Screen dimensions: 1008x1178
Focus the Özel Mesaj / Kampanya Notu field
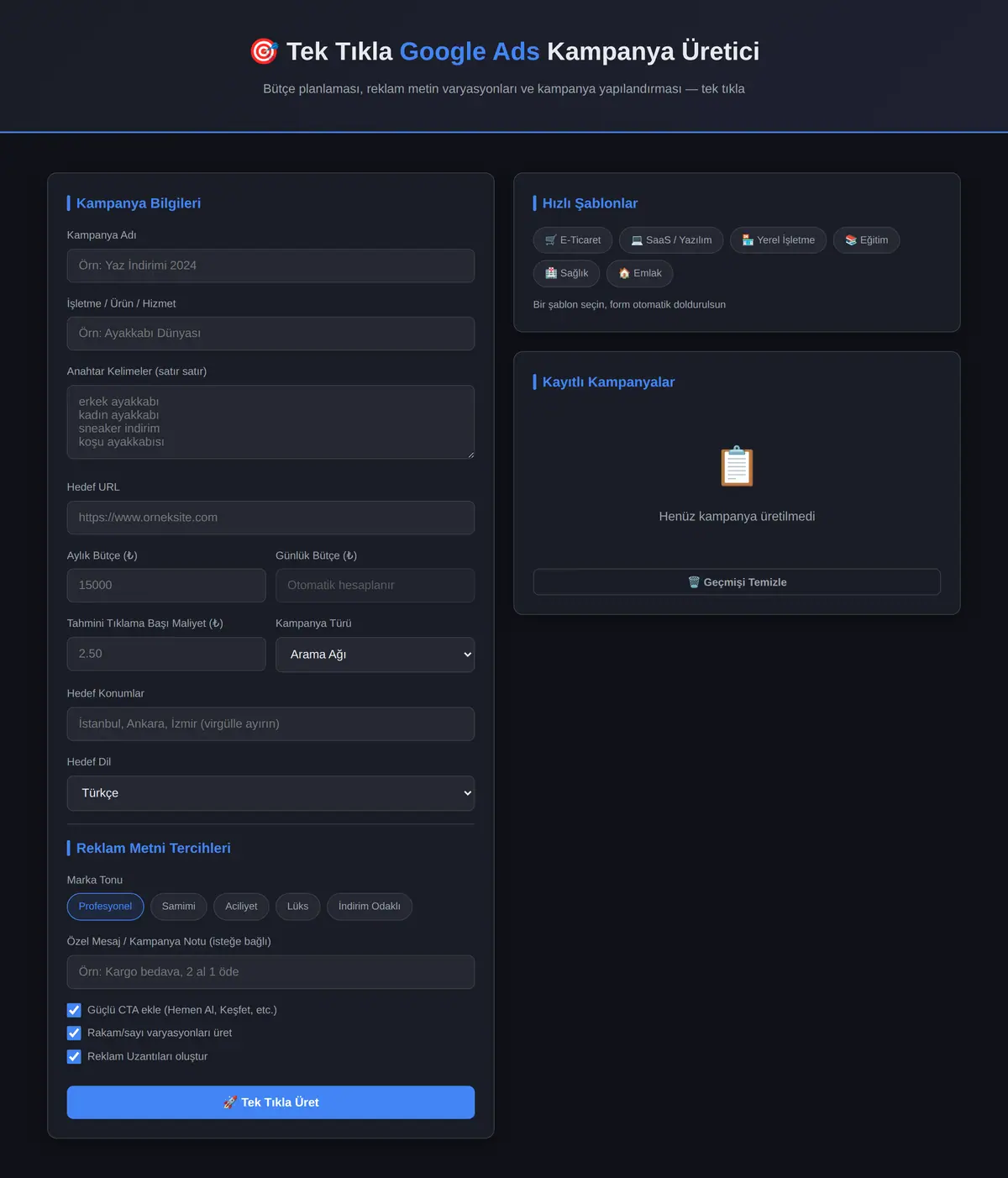270,972
